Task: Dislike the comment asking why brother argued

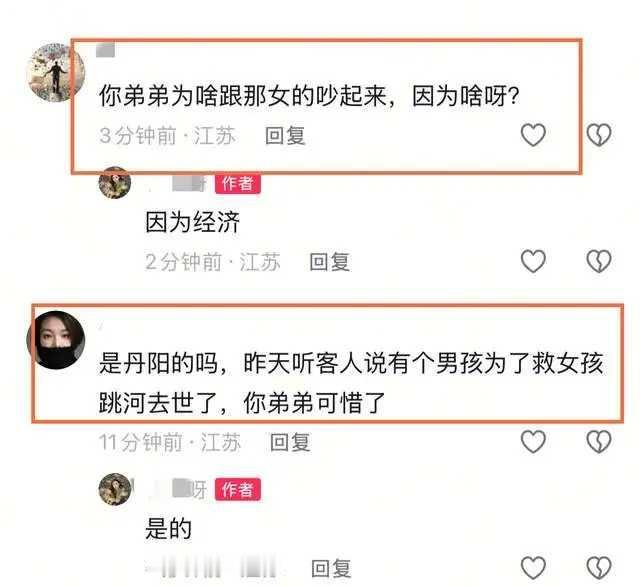Action: 599,135
